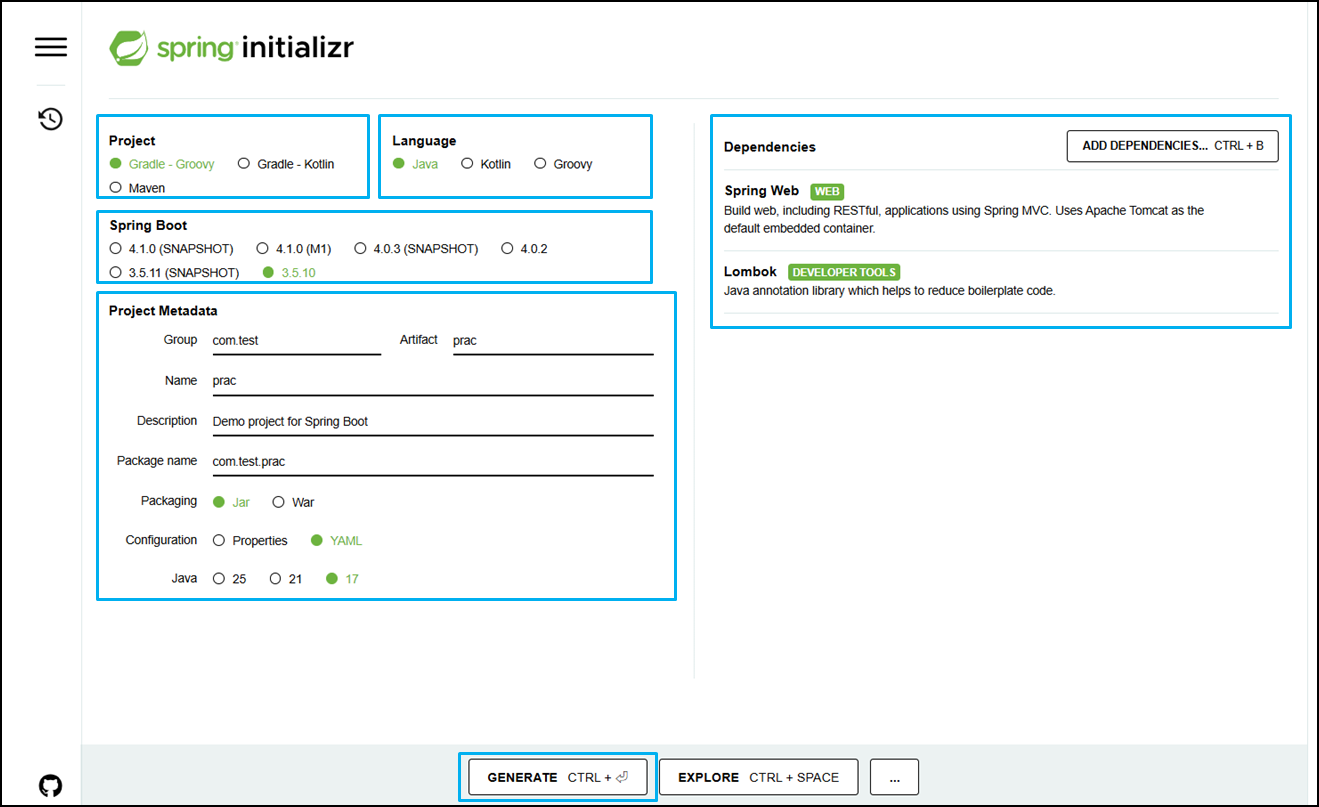The height and width of the screenshot is (807, 1319).
Task: Click the Lombok description text
Action: [x=890, y=291]
